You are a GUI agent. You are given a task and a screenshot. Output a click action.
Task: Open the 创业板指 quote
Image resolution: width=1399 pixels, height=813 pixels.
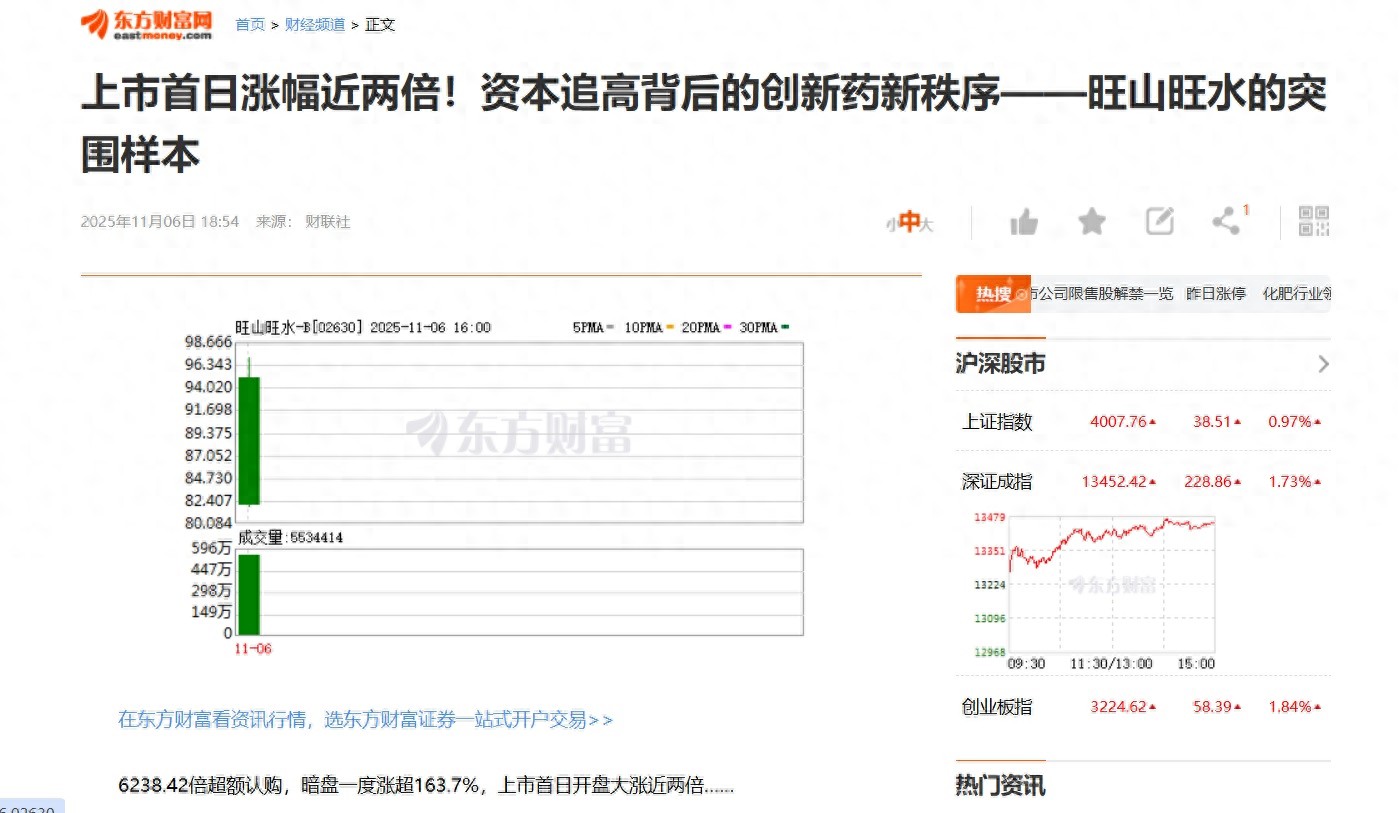click(x=997, y=707)
